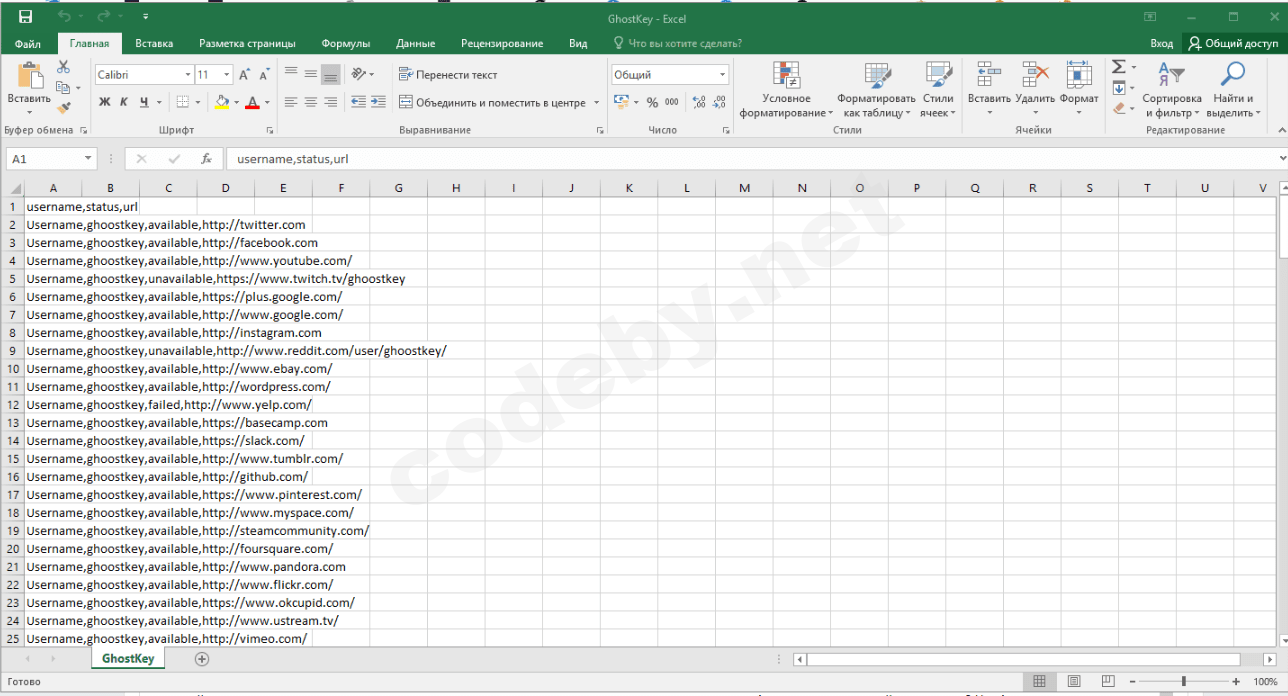Toggle italic formatting (К)

tap(124, 102)
